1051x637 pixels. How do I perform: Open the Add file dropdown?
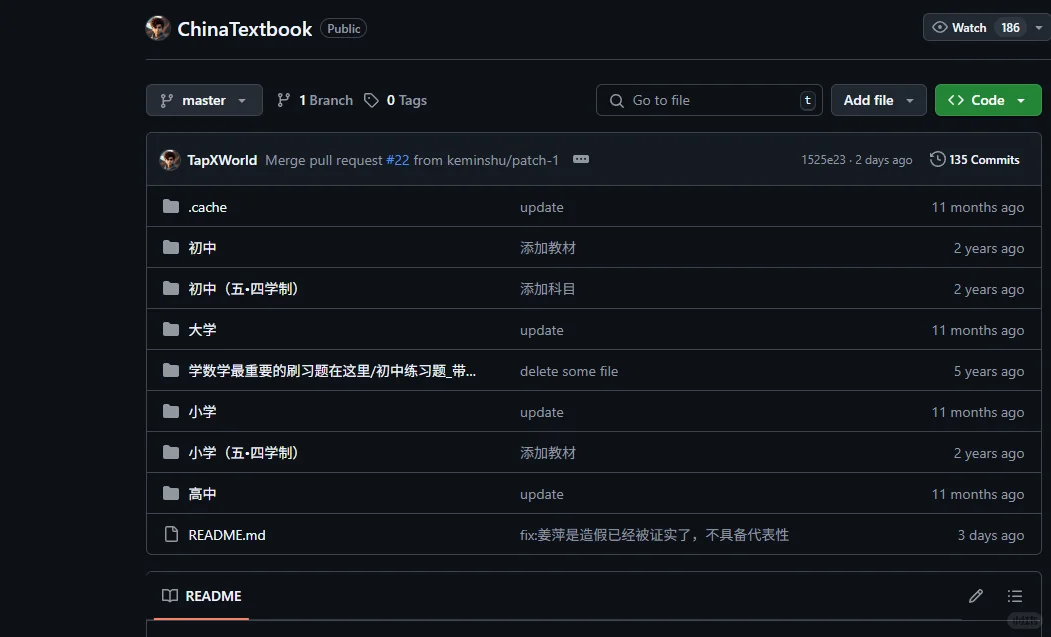pos(879,100)
